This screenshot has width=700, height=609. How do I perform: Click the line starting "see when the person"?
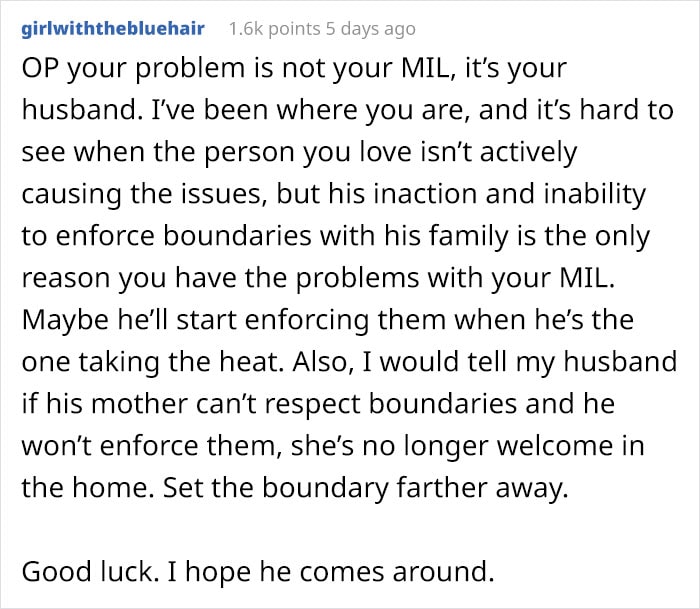[x=299, y=152]
